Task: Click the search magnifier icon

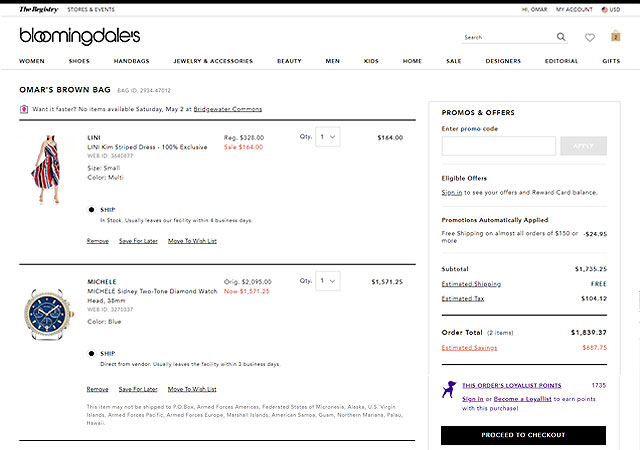Action: point(561,37)
